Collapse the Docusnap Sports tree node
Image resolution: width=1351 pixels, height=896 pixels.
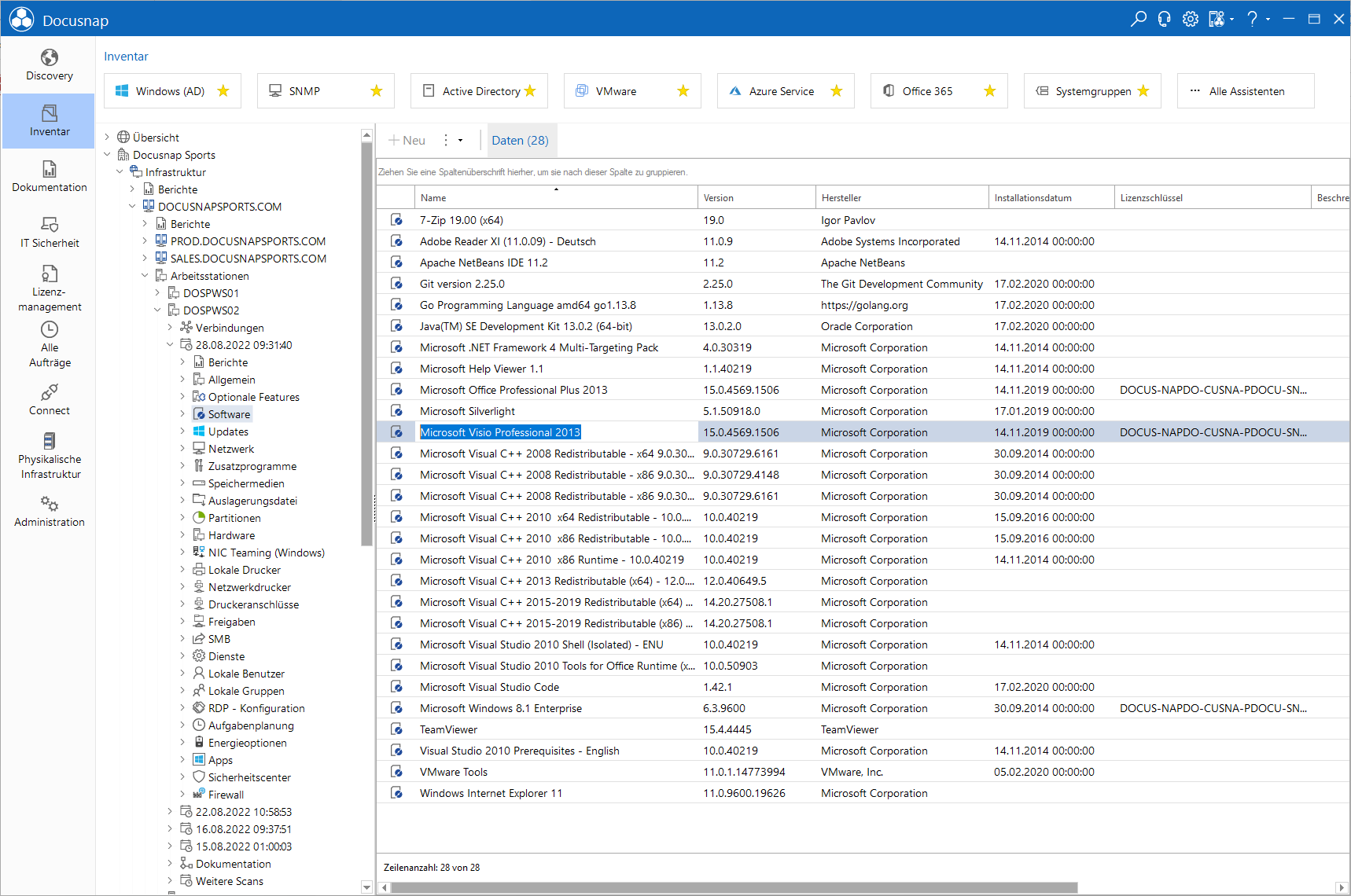pyautogui.click(x=108, y=155)
